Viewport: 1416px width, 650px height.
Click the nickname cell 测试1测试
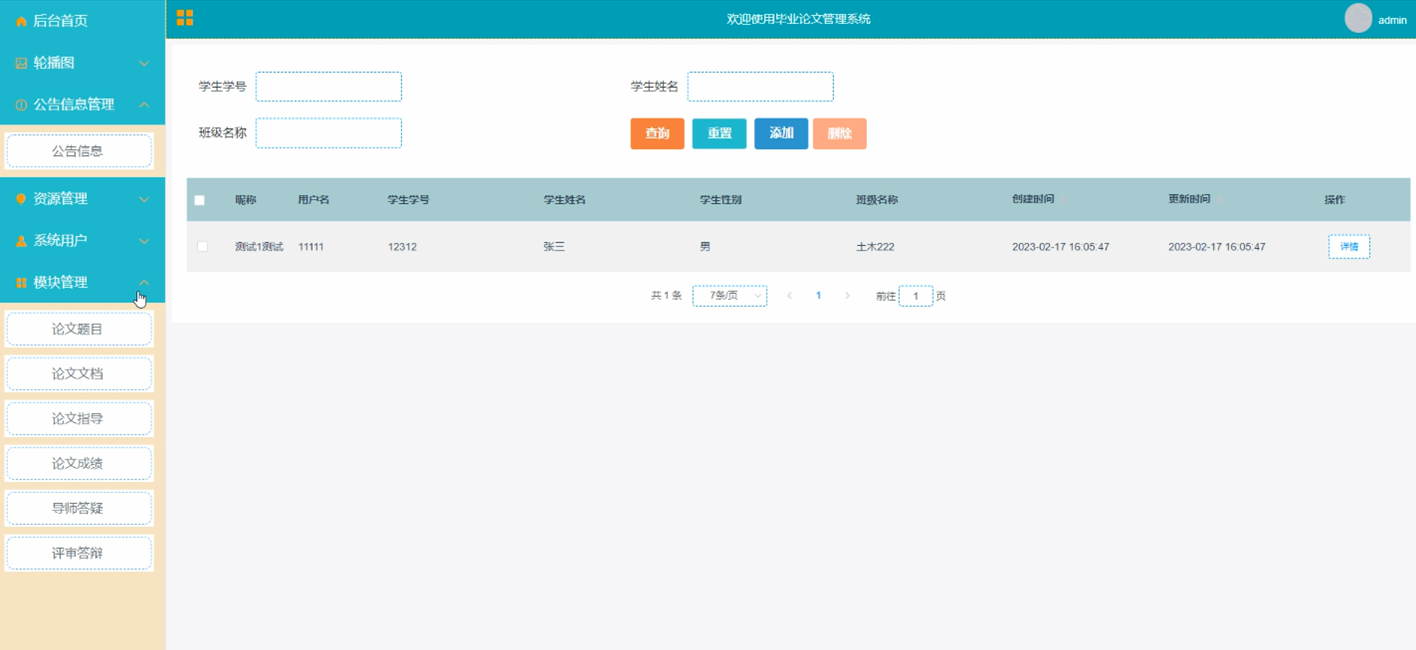click(259, 247)
